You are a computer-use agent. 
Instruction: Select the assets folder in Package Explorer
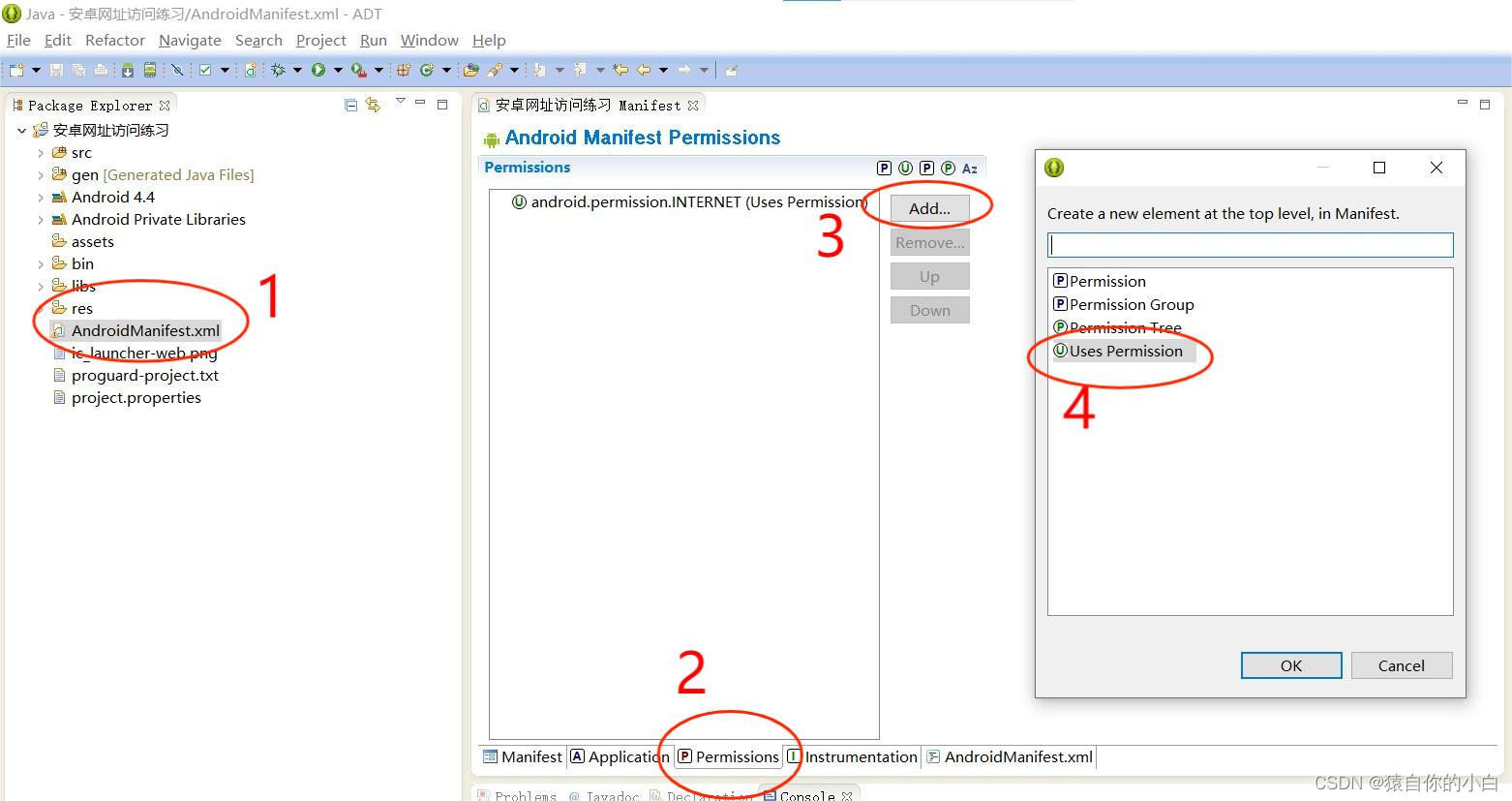83,242
